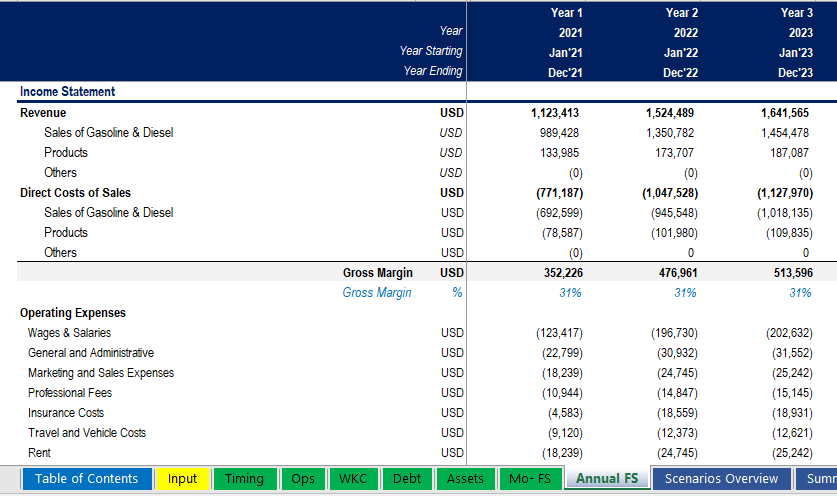Select the Jan'21 year starting cell

[x=565, y=53]
